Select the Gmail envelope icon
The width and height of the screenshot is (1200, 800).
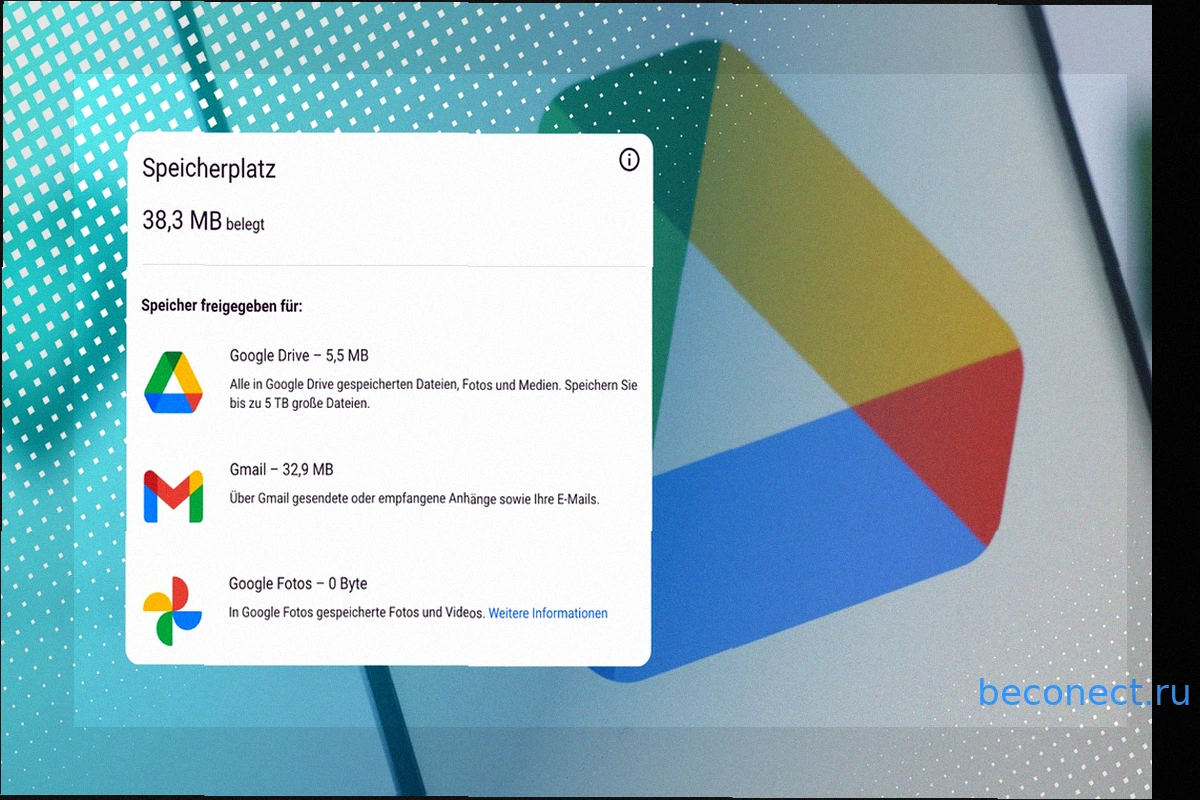[173, 496]
